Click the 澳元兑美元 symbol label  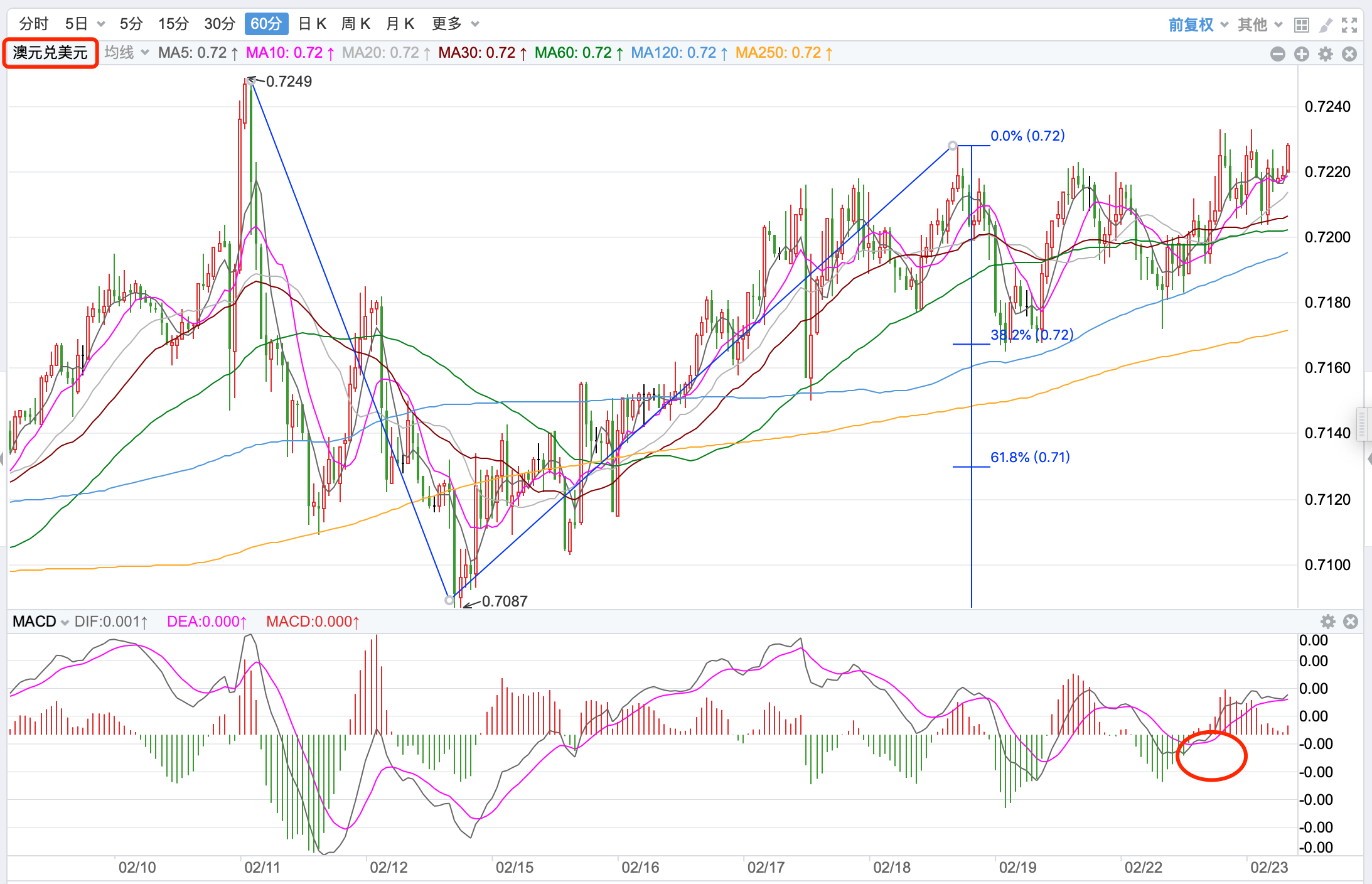click(50, 53)
